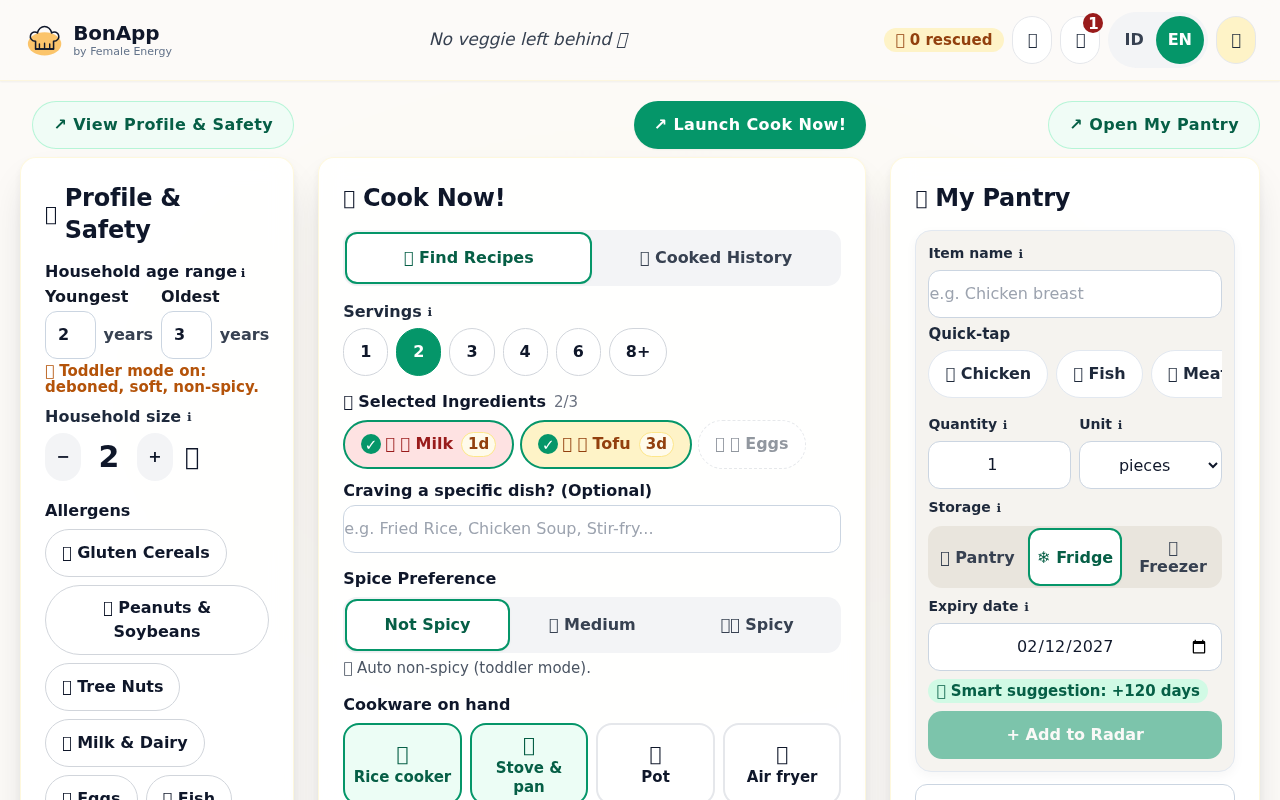Select Freezer storage option
Image resolution: width=1280 pixels, height=800 pixels.
tap(1172, 557)
